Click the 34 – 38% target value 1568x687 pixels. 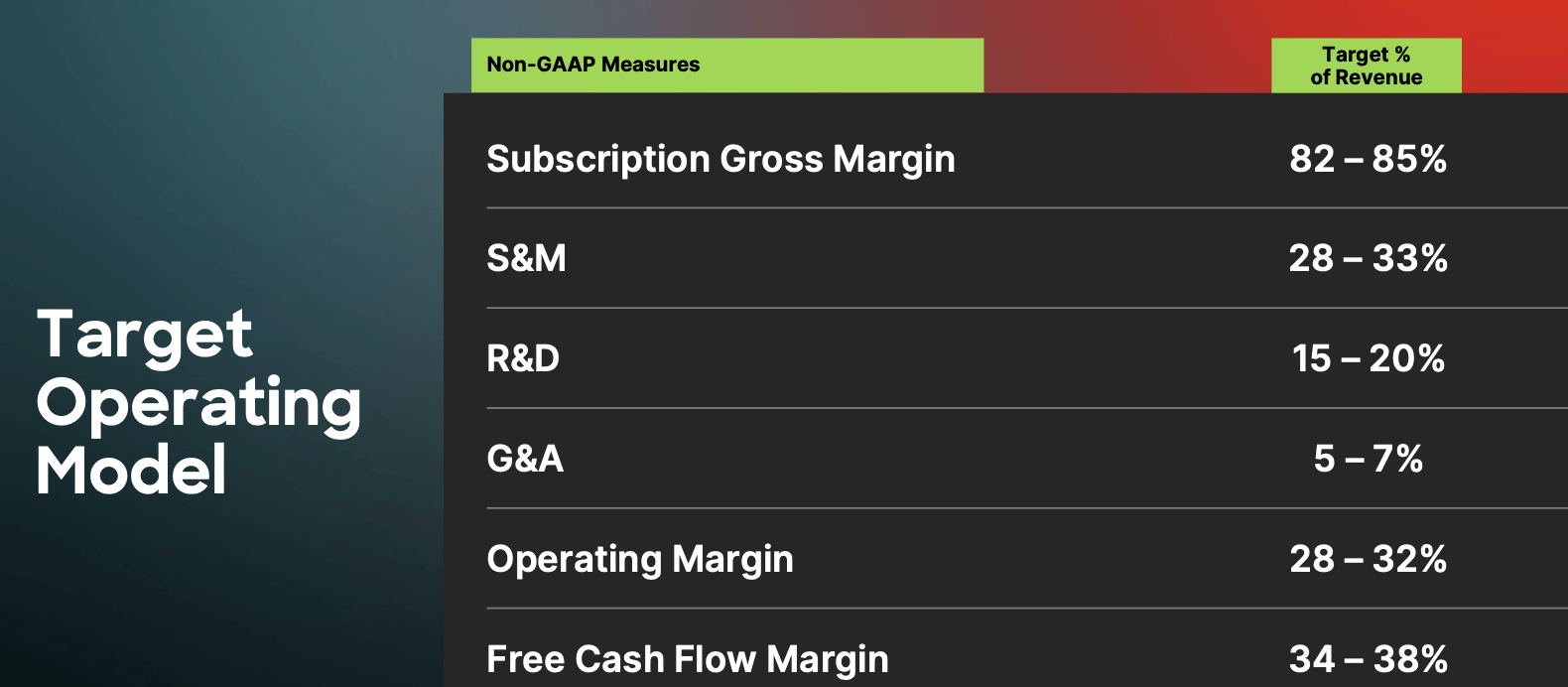click(1368, 659)
